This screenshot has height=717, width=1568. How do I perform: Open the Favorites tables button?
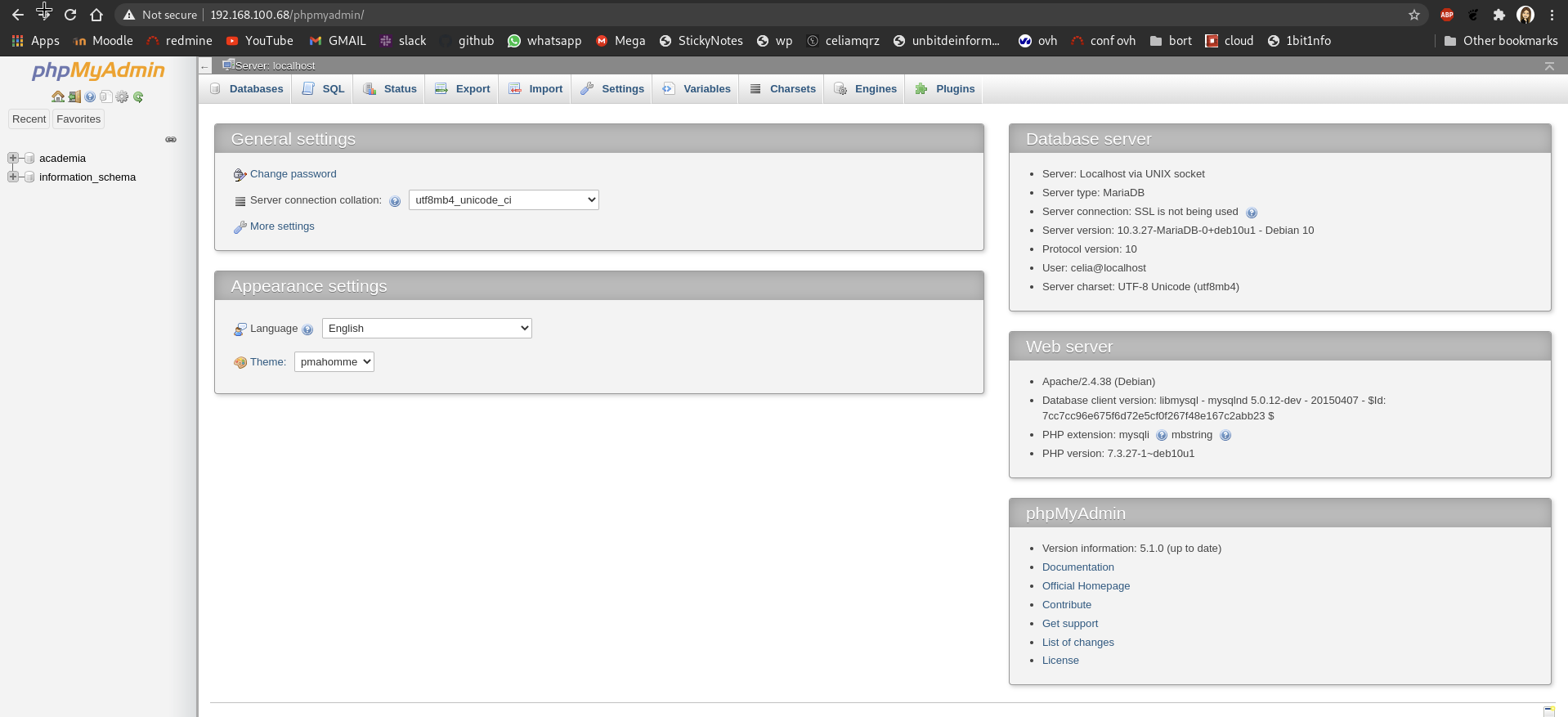pyautogui.click(x=78, y=119)
